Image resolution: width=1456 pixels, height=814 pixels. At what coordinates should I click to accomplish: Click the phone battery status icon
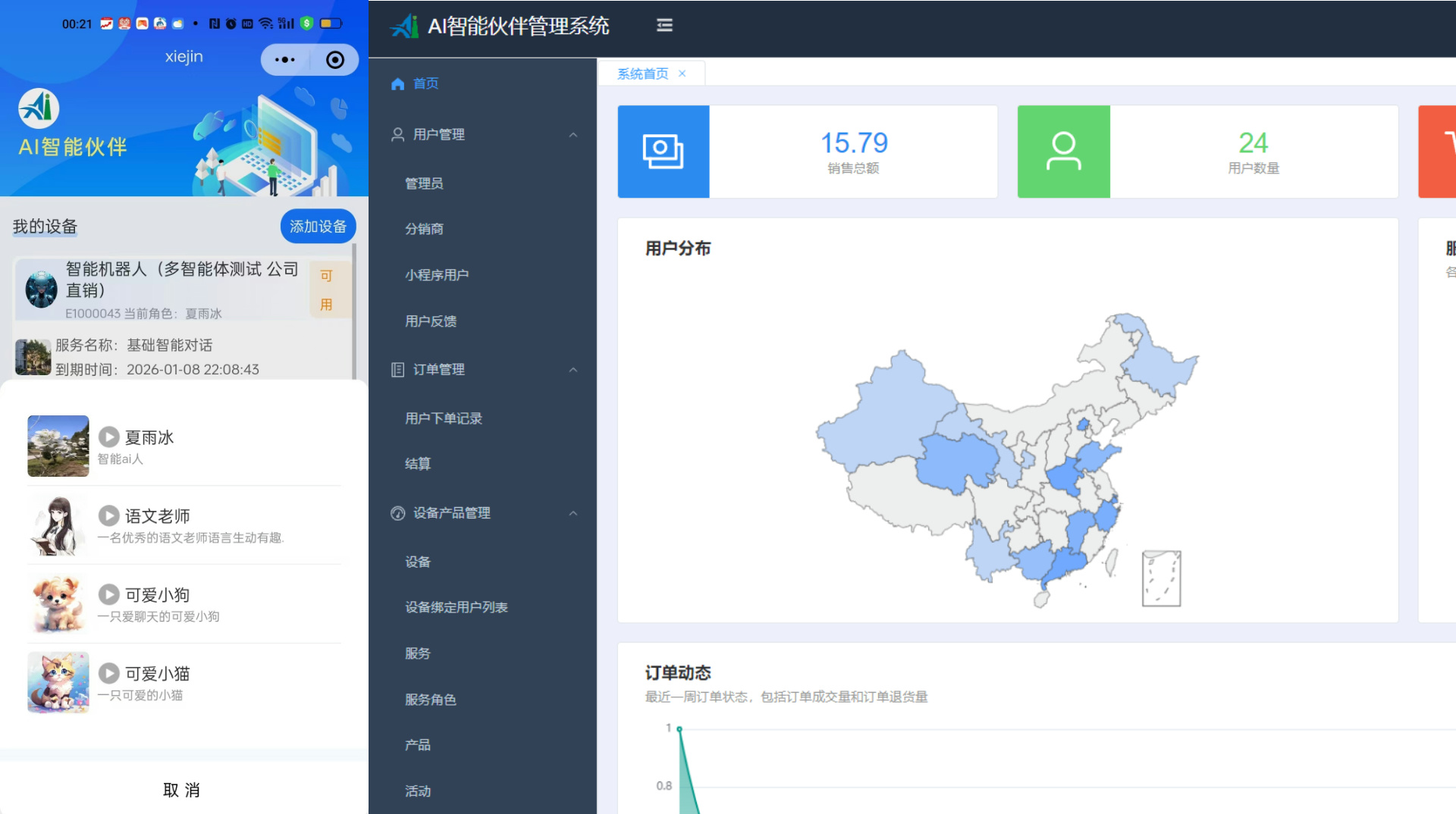click(x=331, y=23)
